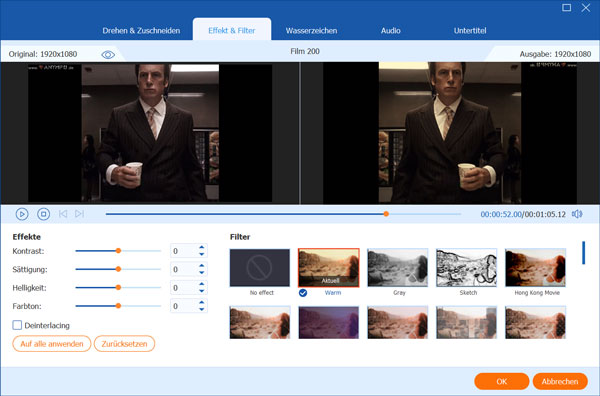Apply the Hong Kong Movie filter
The height and width of the screenshot is (396, 600).
coord(535,267)
